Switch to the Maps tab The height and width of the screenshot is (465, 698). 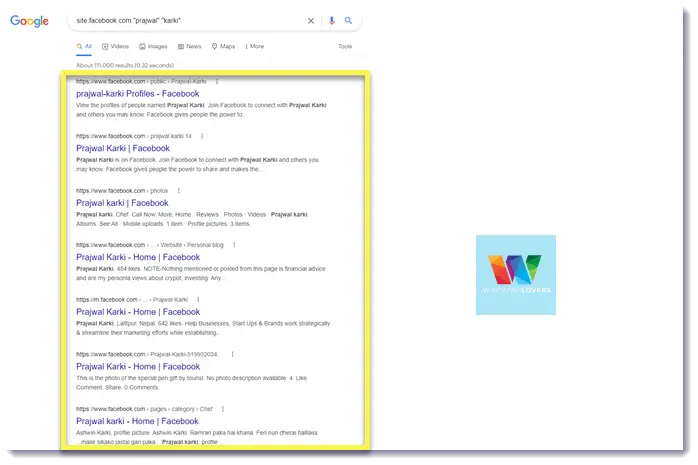click(223, 46)
